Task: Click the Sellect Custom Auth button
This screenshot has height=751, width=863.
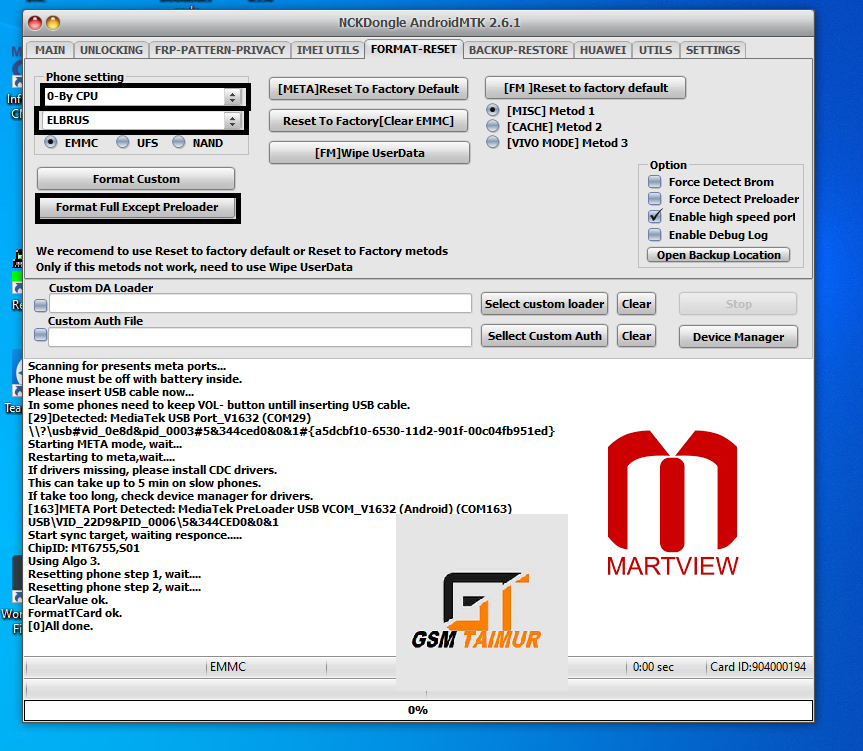Action: pyautogui.click(x=544, y=336)
